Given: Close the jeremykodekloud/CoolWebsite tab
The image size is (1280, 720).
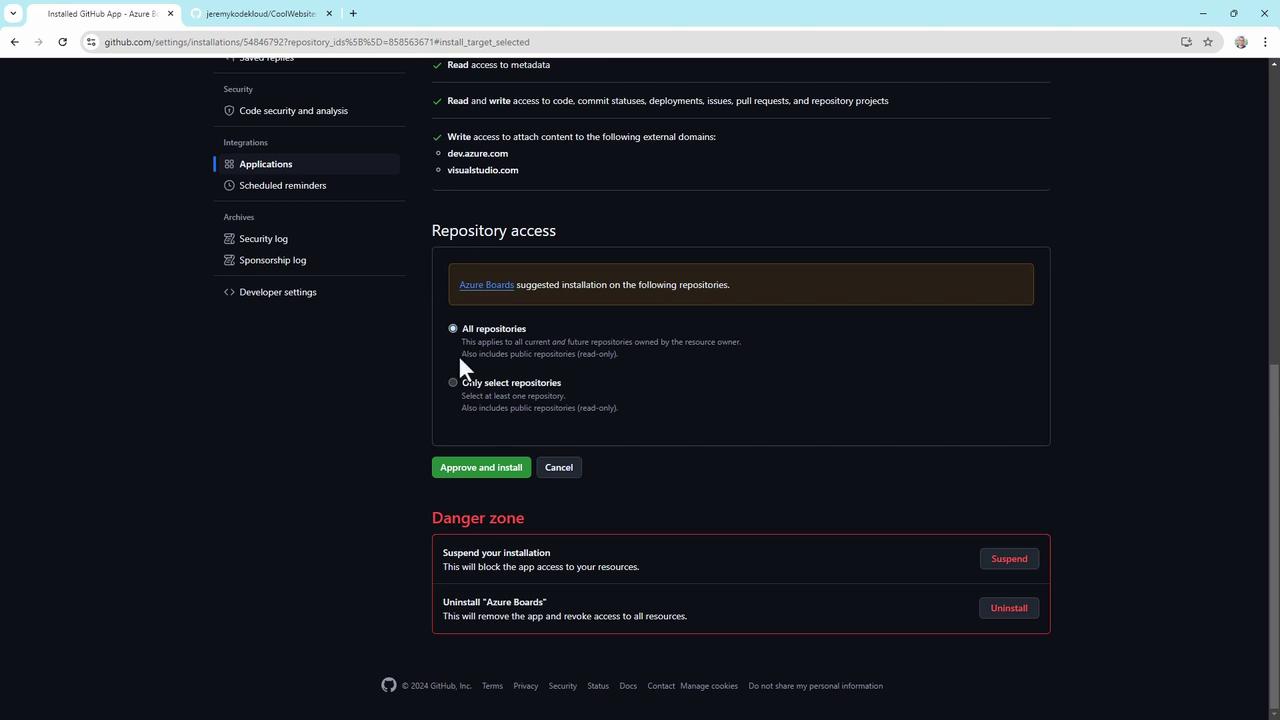Looking at the screenshot, I should pos(329,14).
